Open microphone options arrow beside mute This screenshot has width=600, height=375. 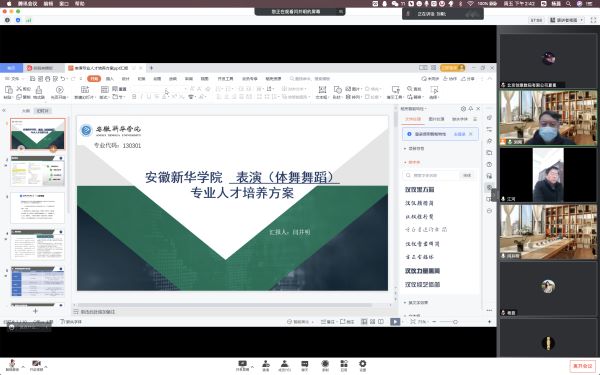[23, 367]
